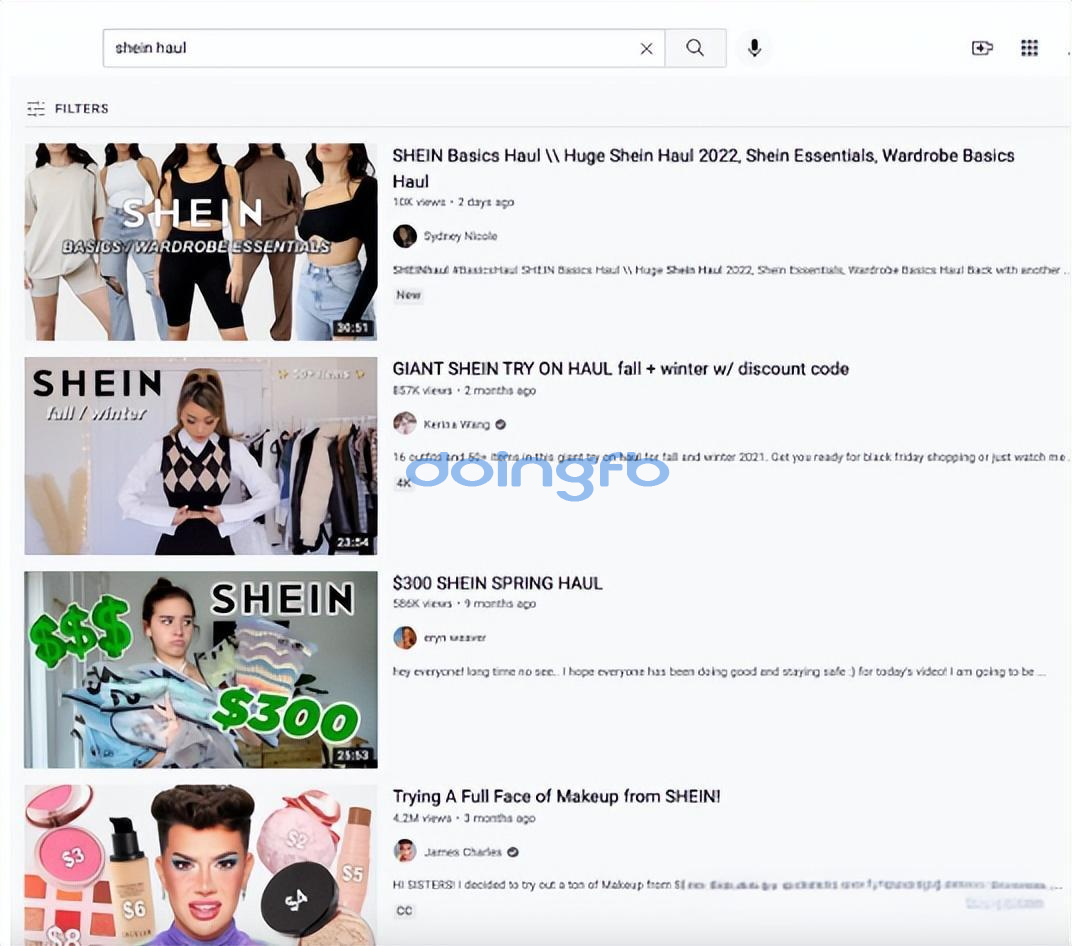Viewport: 1072px width, 946px height.
Task: Click the '2 months ago' views line
Action: [x=464, y=390]
